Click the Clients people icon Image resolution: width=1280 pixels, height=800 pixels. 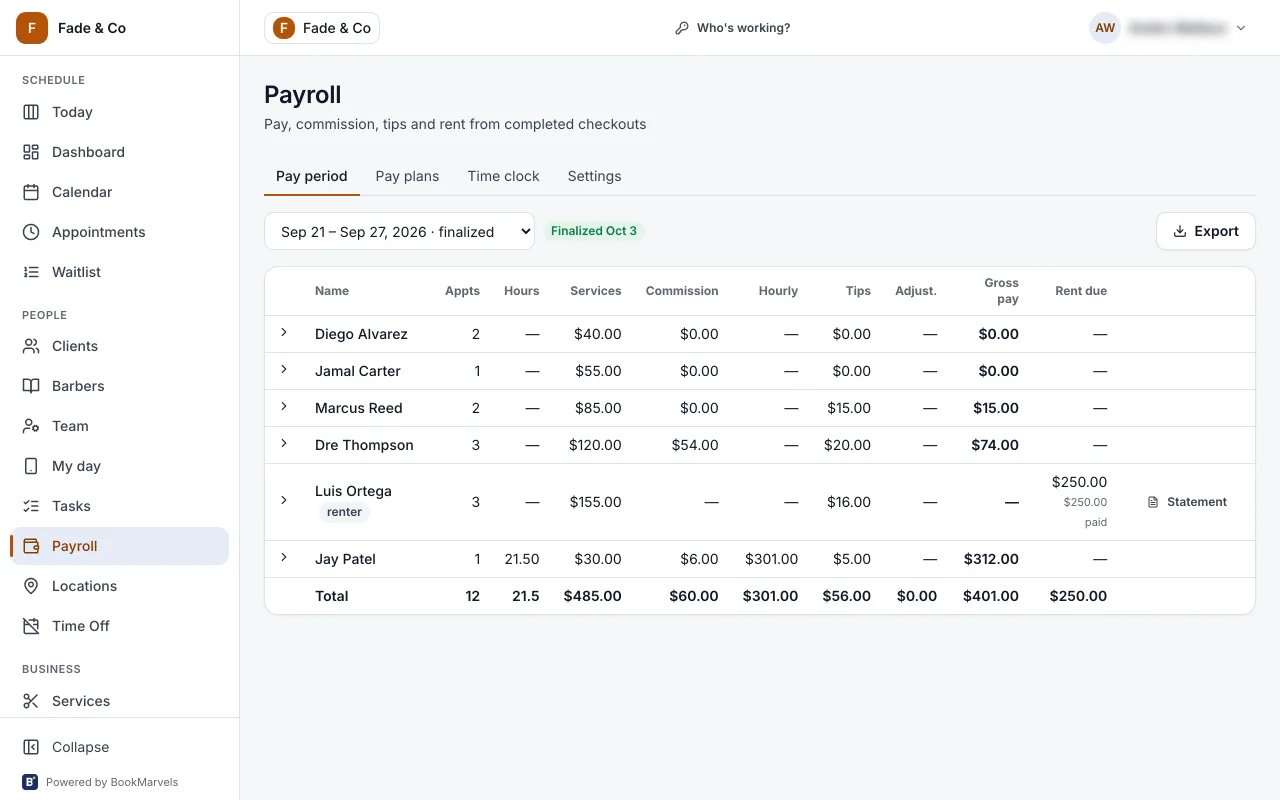31,346
